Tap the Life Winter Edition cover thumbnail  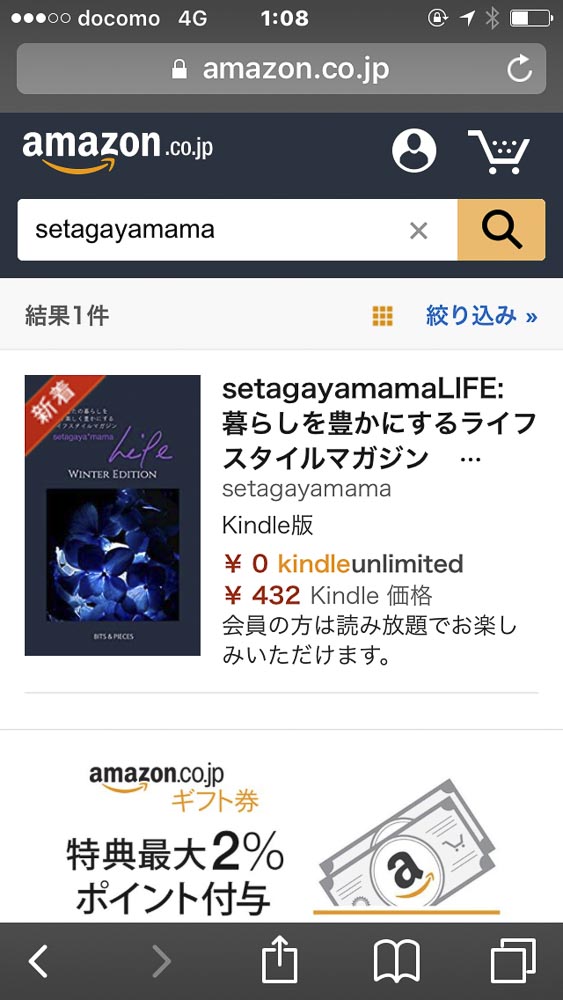113,515
